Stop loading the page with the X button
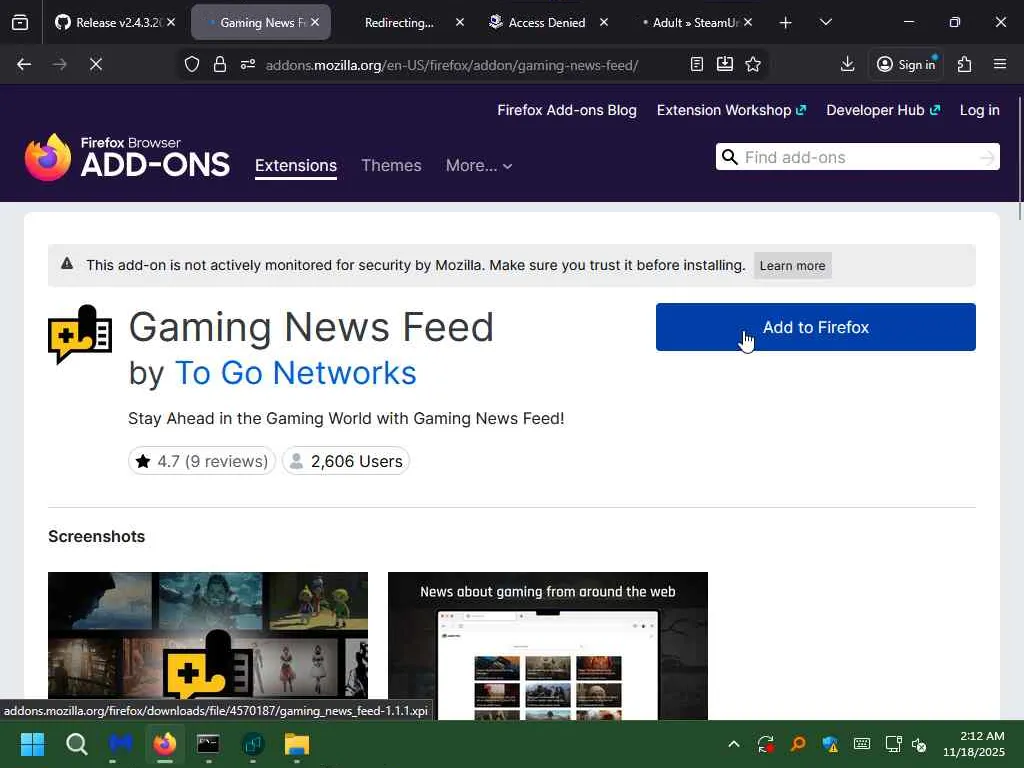The height and width of the screenshot is (768, 1024). [95, 64]
